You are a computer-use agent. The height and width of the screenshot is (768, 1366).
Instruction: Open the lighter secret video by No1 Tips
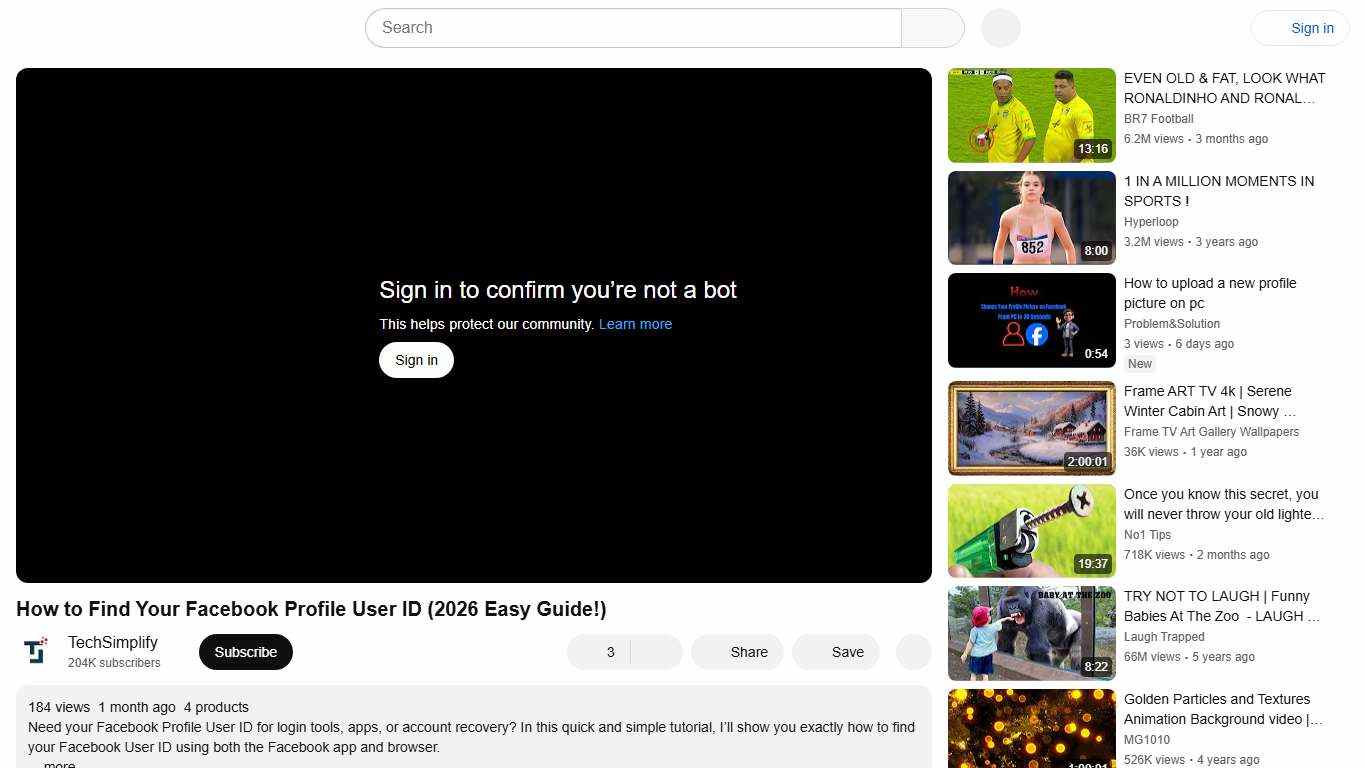[1031, 530]
